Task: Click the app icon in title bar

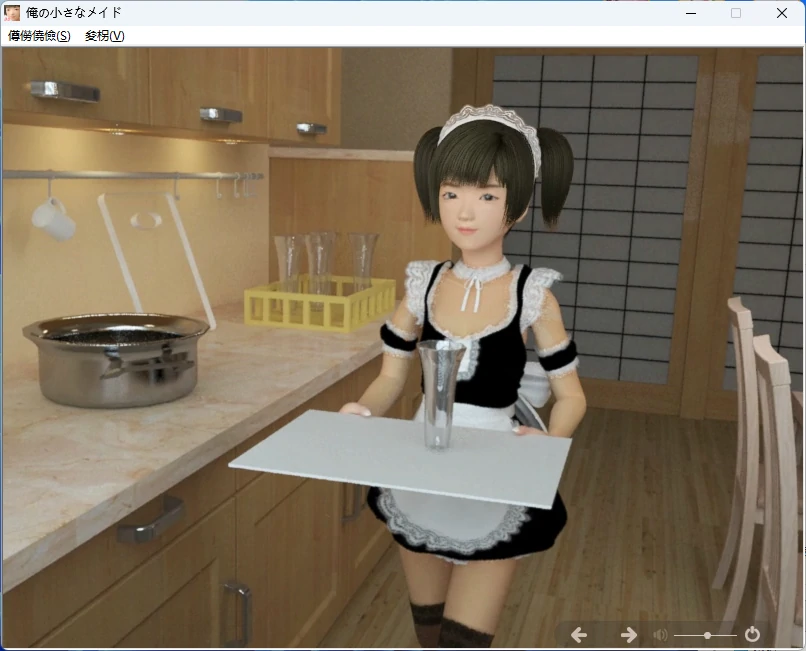Action: pyautogui.click(x=12, y=13)
